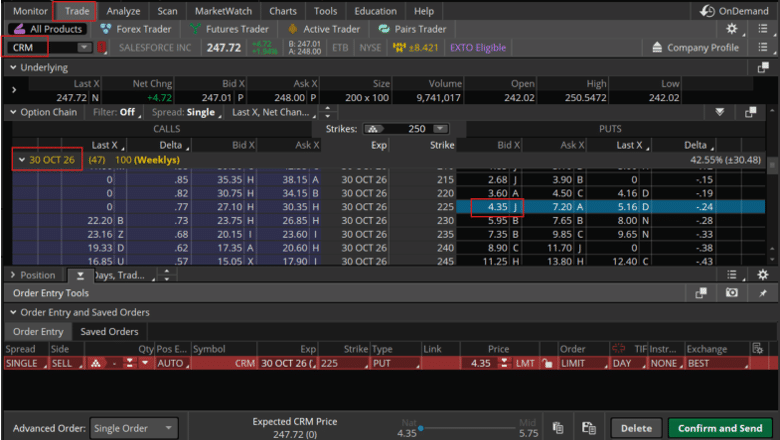Open the list menu next to Company Profile

pyautogui.click(x=763, y=47)
